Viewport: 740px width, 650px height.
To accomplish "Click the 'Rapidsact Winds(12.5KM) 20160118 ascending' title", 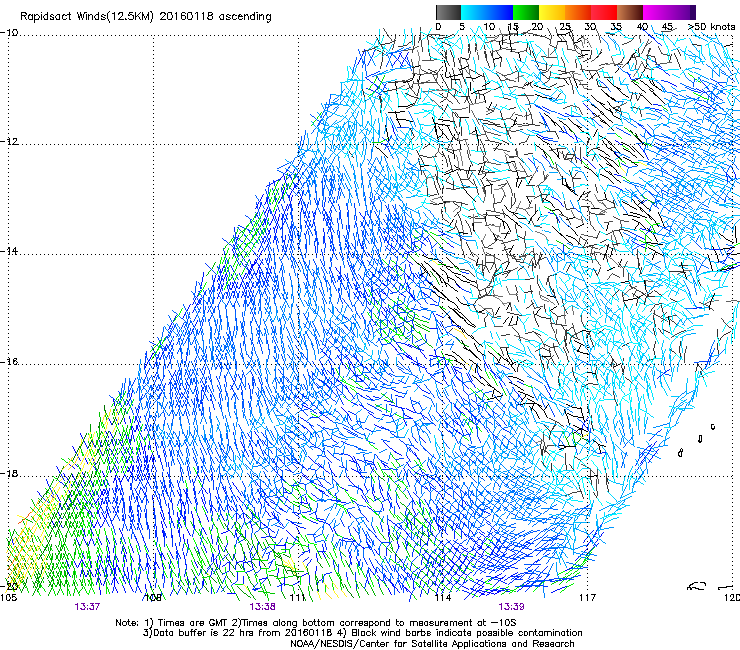I will point(146,17).
